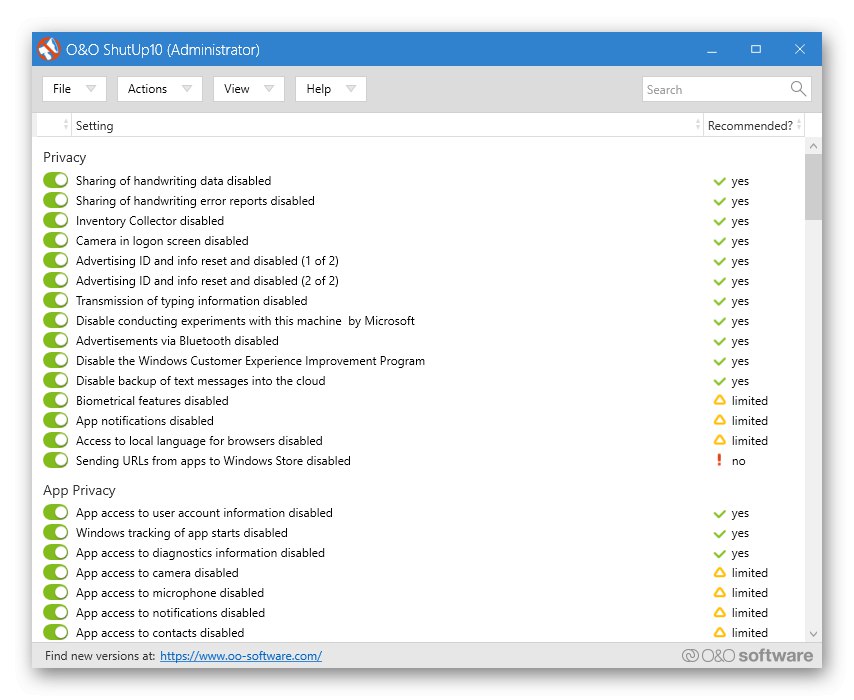Turn off Advertisements via Bluetooth disabled switch
Screen dimensions: 854x700
[x=56, y=341]
